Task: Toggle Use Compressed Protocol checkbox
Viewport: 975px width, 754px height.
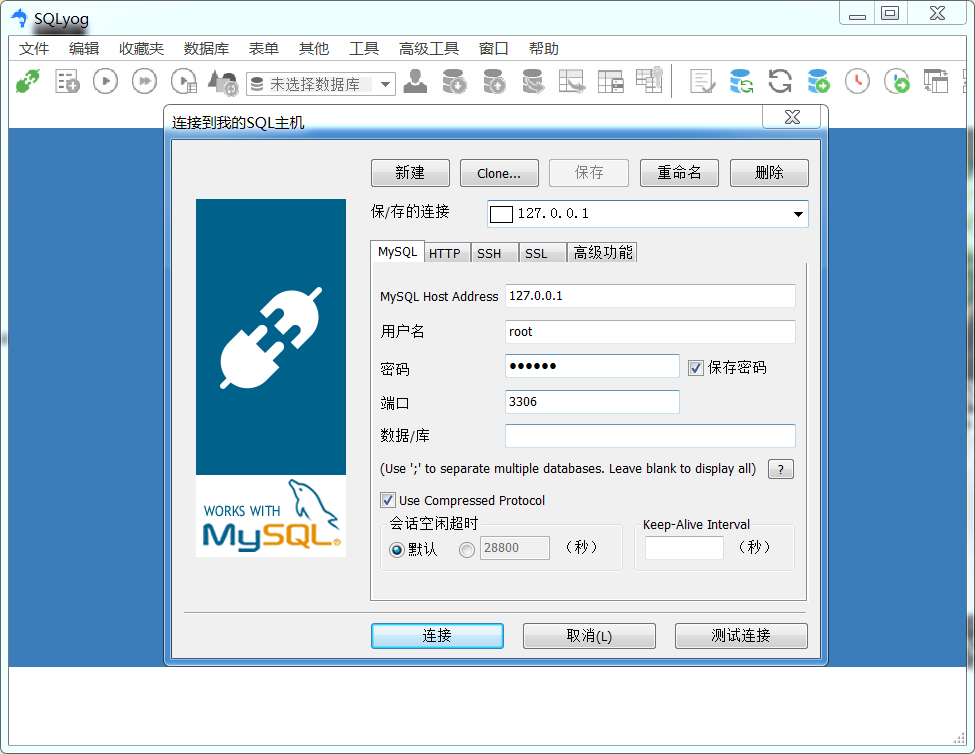Action: point(387,500)
